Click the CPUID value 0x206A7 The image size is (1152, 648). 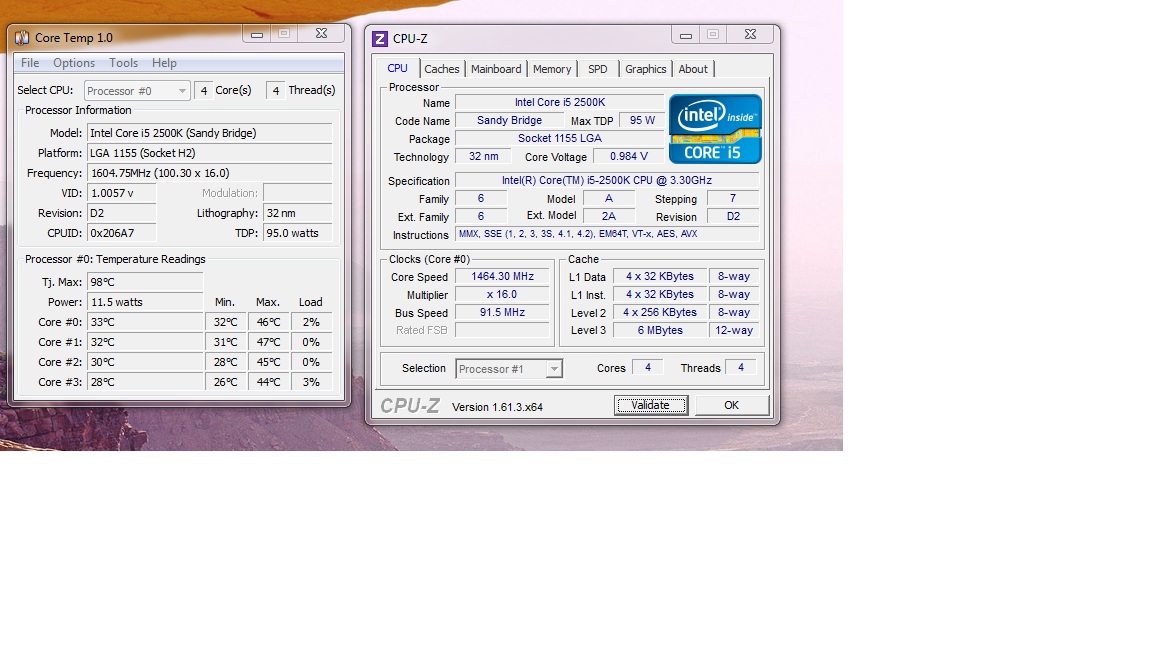[121, 233]
